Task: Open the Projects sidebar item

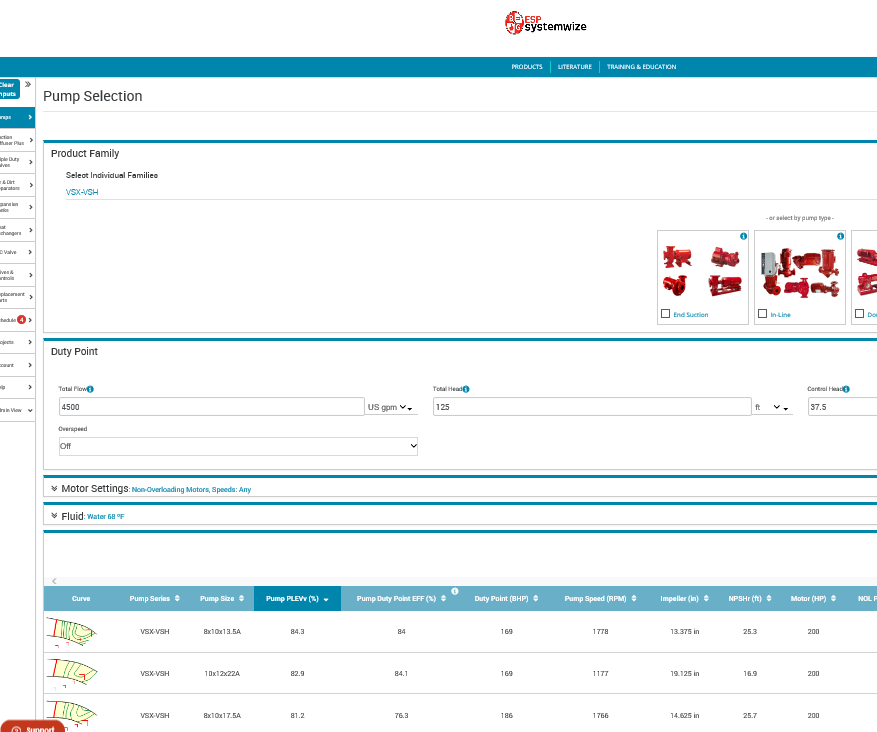Action: [x=17, y=342]
